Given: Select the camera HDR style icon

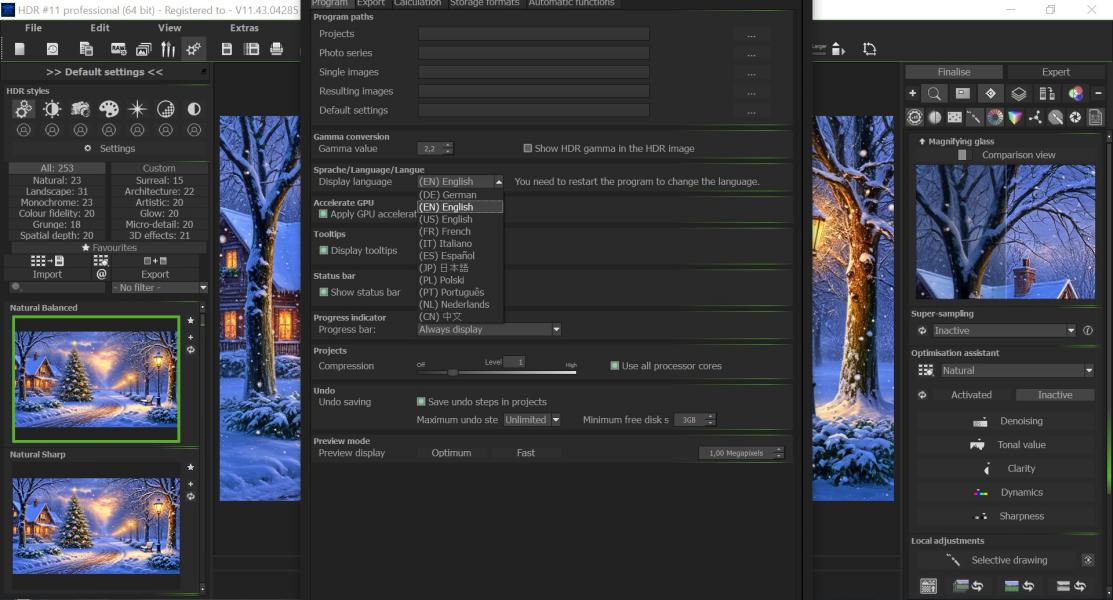Looking at the screenshot, I should pyautogui.click(x=80, y=109).
